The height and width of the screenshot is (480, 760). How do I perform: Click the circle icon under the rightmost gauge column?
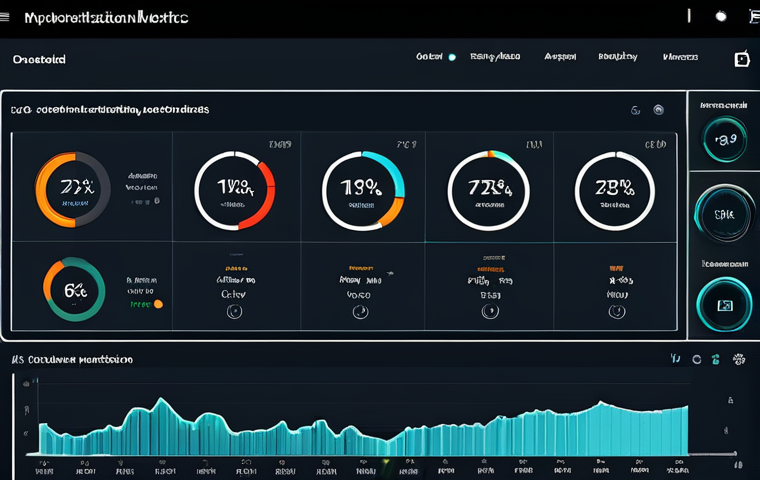point(616,312)
